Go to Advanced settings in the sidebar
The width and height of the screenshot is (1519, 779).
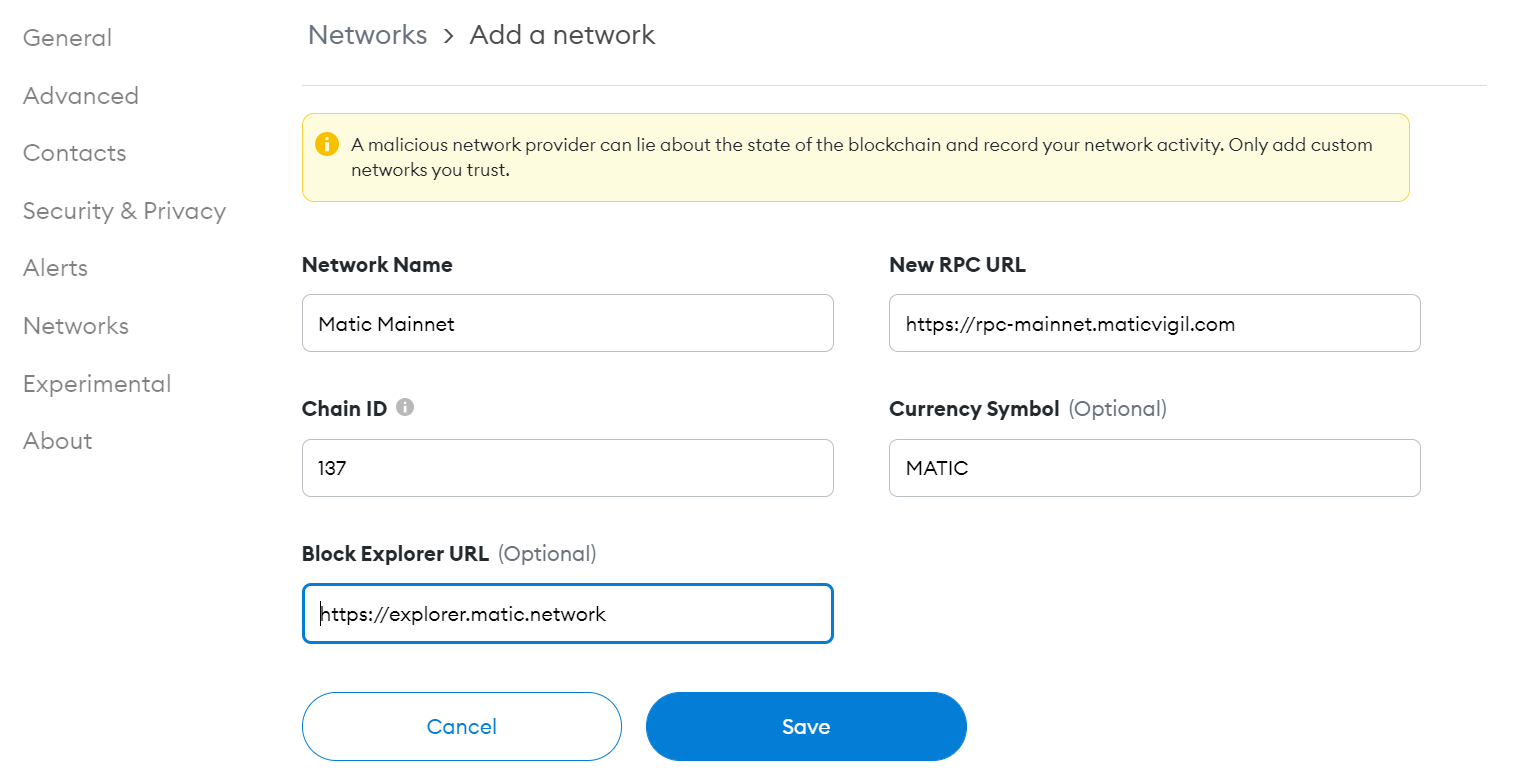click(80, 96)
